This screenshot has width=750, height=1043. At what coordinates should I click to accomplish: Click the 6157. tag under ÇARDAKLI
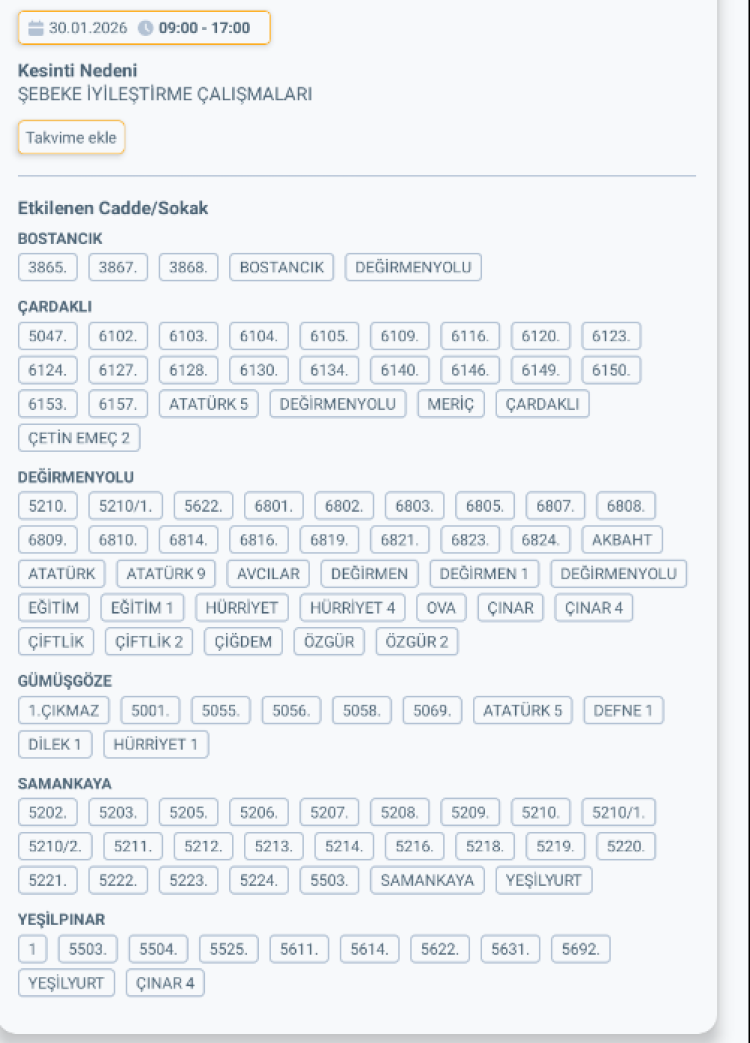[x=118, y=404]
